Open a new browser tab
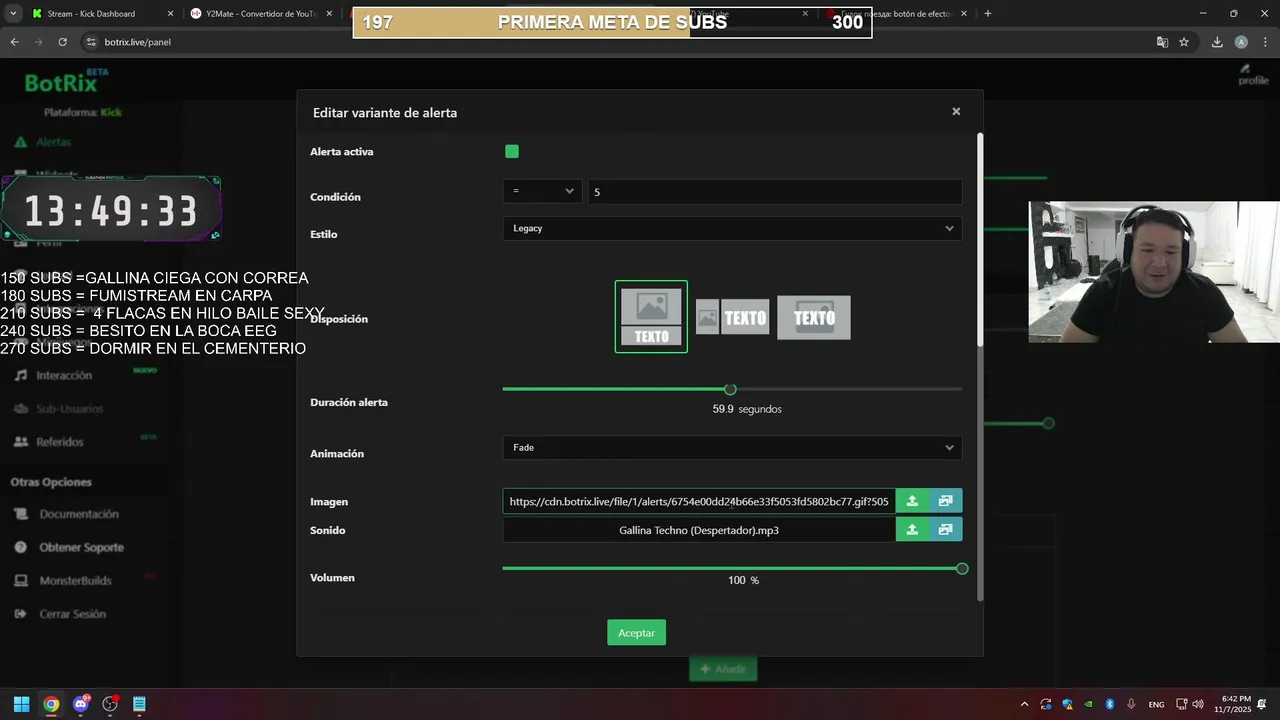Viewport: 1280px width, 720px height. click(x=988, y=14)
